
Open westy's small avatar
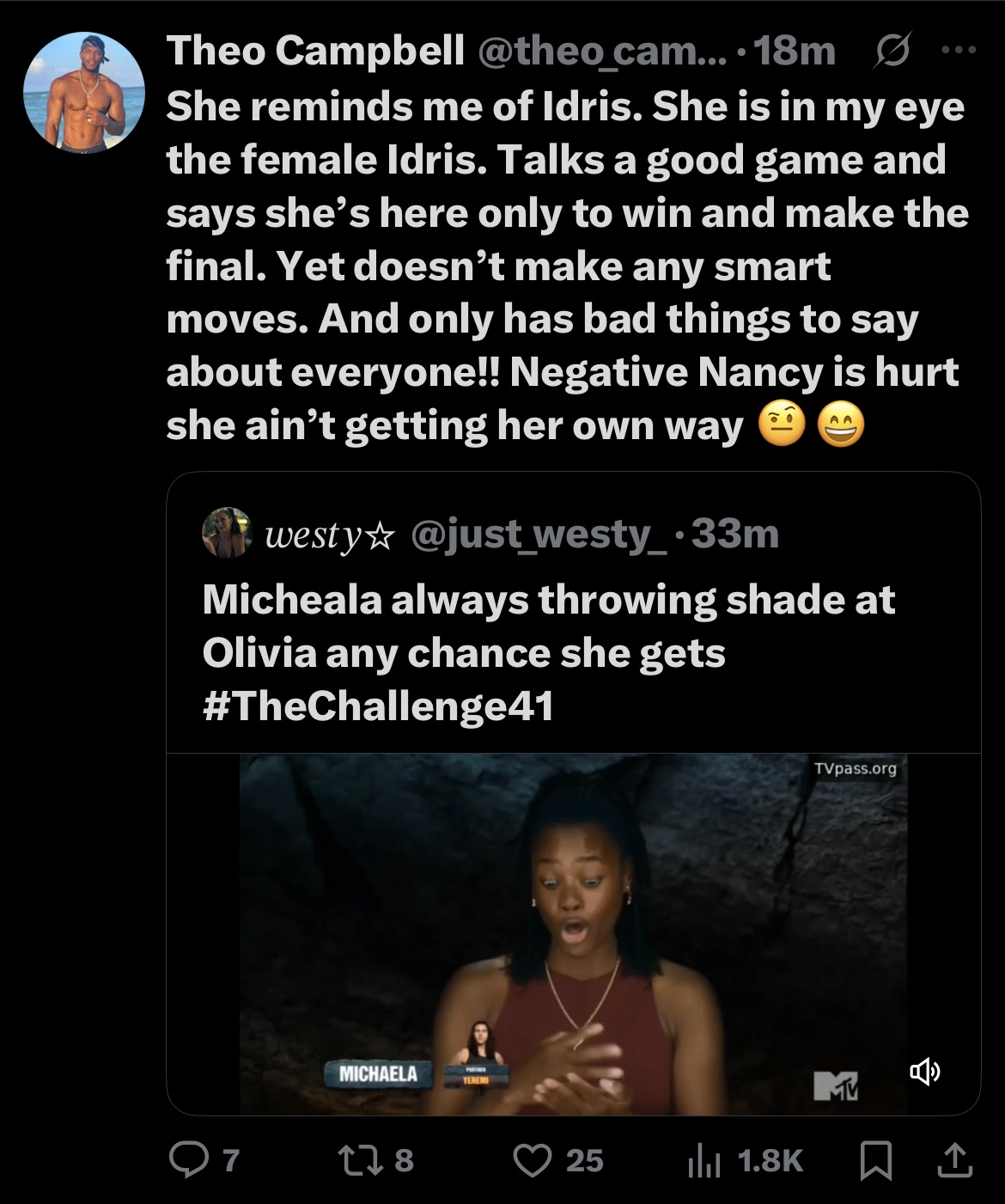227,533
